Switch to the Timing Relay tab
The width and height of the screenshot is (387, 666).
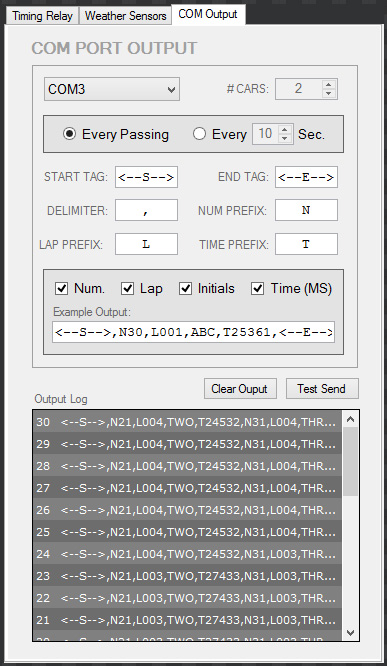(42, 16)
